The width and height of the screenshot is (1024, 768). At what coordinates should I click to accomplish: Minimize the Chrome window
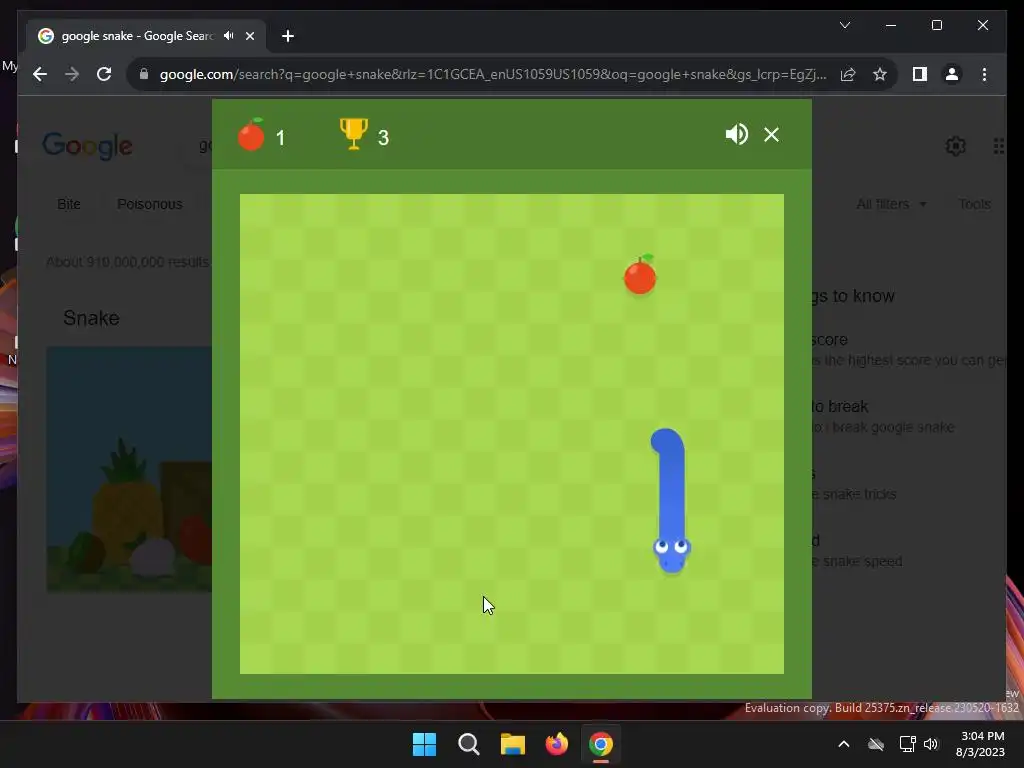pos(891,25)
